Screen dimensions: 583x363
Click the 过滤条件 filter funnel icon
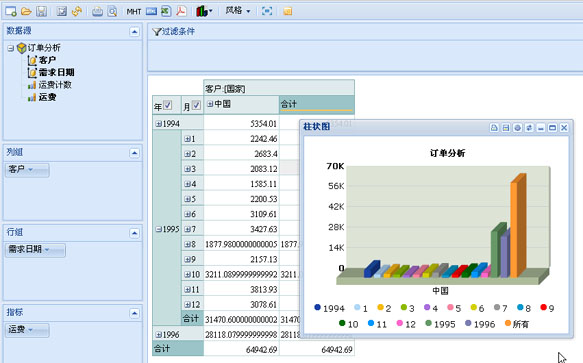(157, 32)
